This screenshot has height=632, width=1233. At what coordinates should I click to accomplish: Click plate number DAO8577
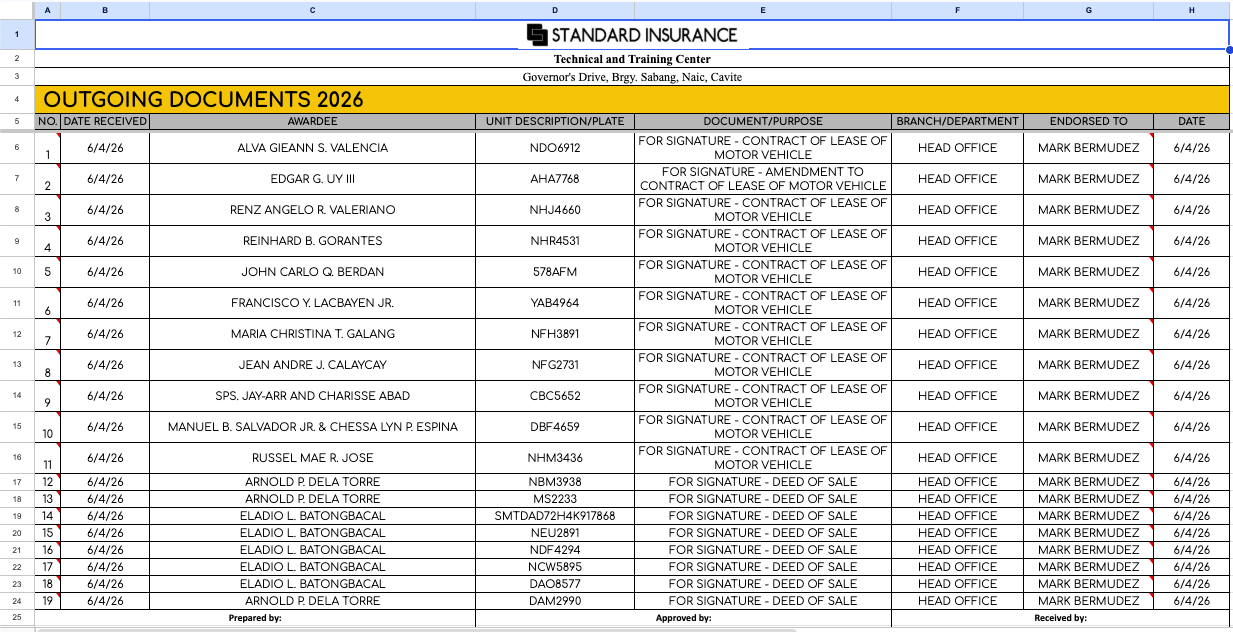tap(555, 584)
